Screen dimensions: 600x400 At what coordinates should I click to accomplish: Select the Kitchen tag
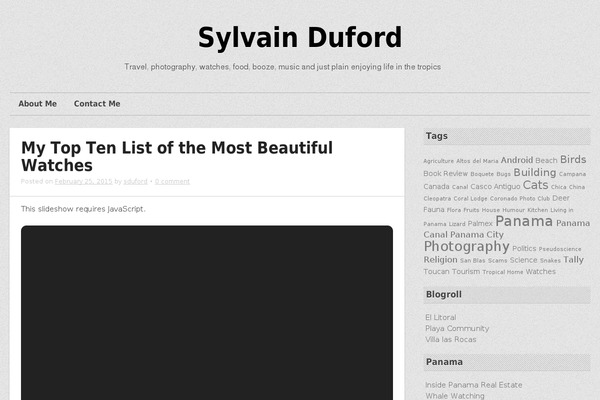tap(538, 210)
